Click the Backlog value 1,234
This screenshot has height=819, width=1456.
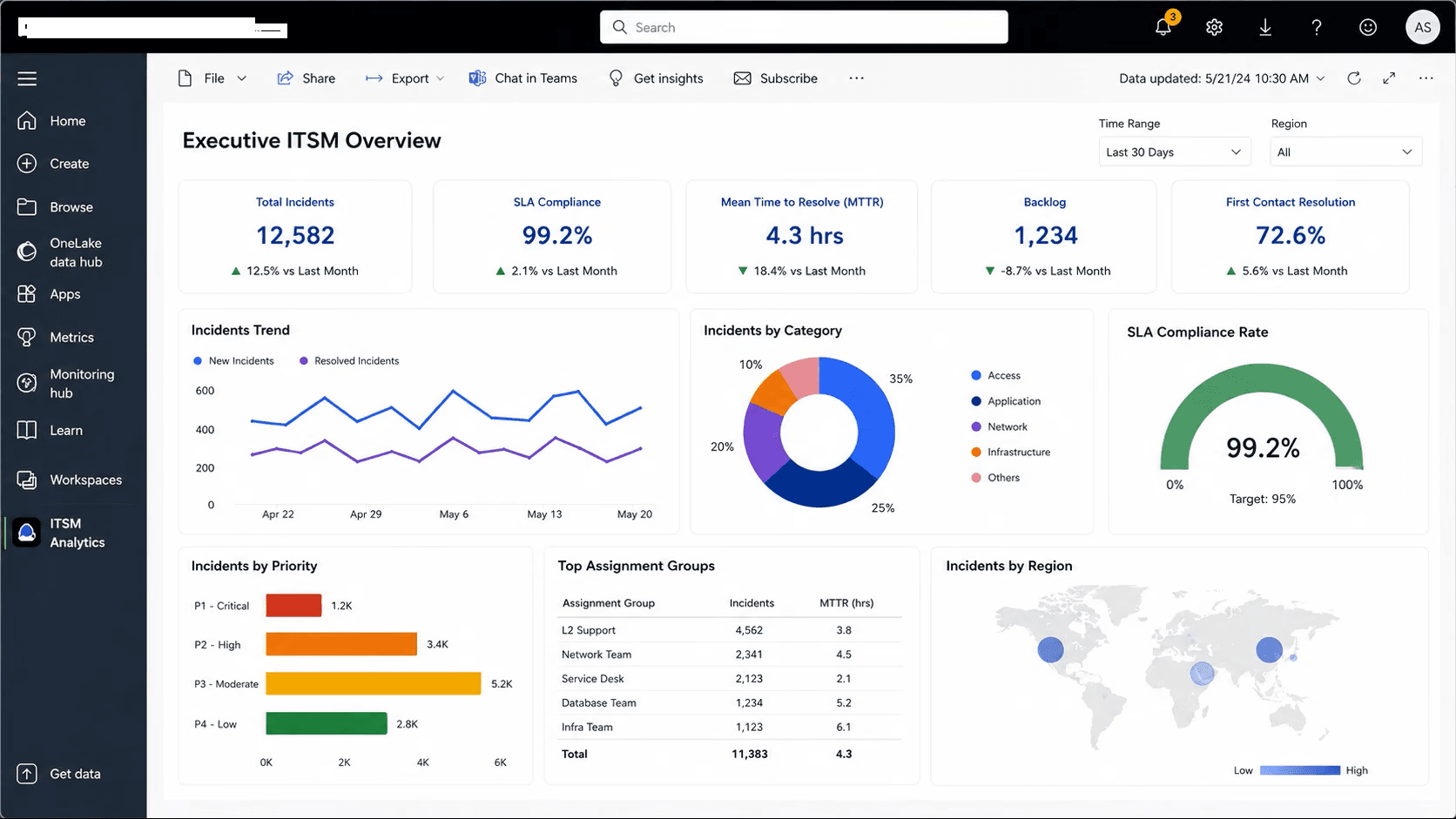point(1046,236)
